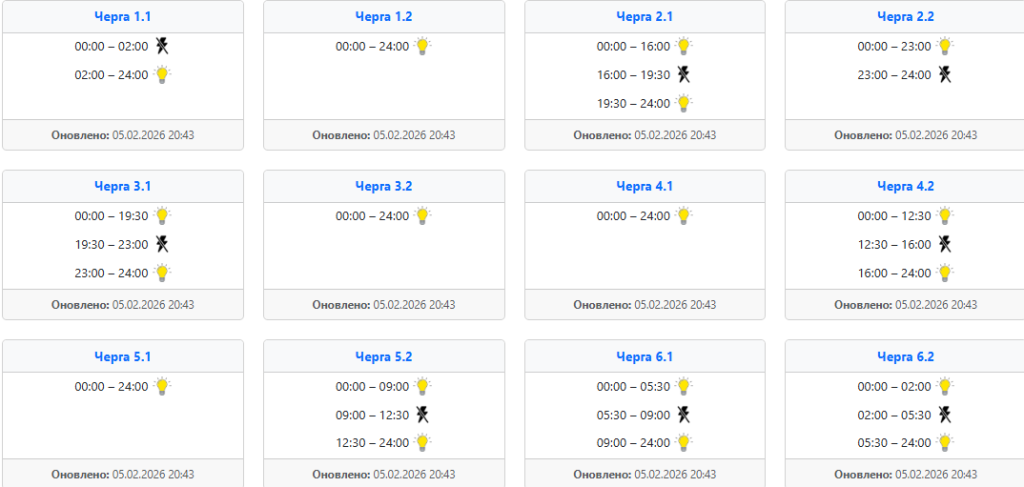1024x487 pixels.
Task: Open the Черга 1.1 link
Action: pos(123,17)
